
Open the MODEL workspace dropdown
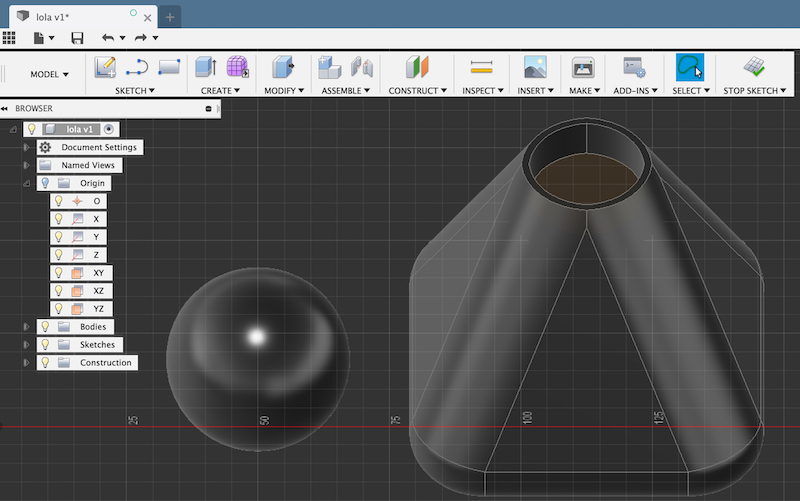49,74
